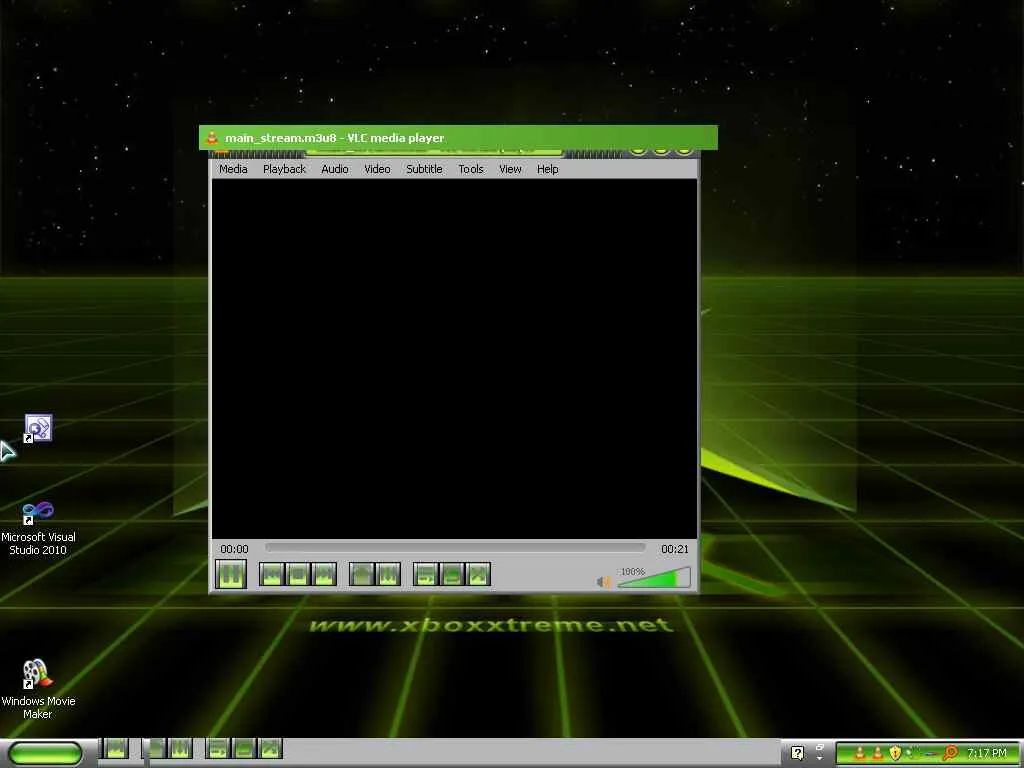Click the help question mark taskbar icon
1024x768 pixels.
click(797, 753)
